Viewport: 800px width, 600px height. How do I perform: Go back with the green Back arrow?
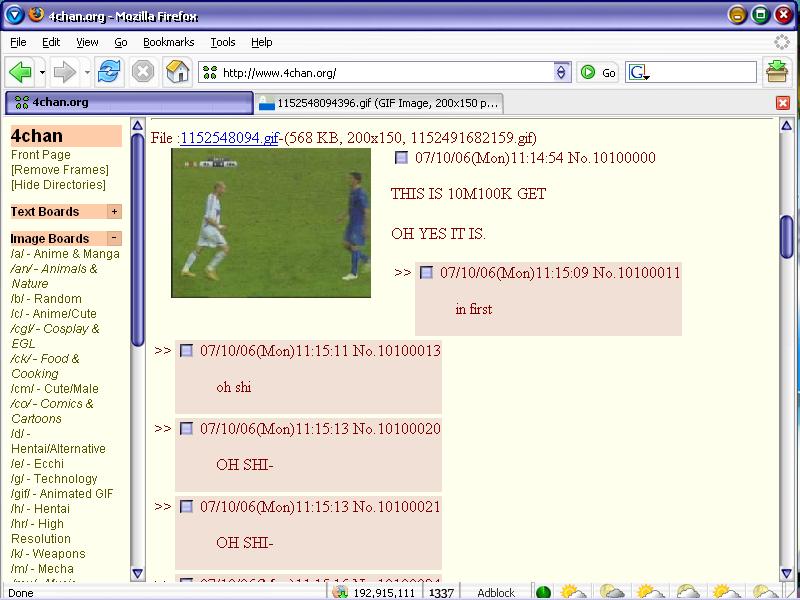[x=20, y=72]
